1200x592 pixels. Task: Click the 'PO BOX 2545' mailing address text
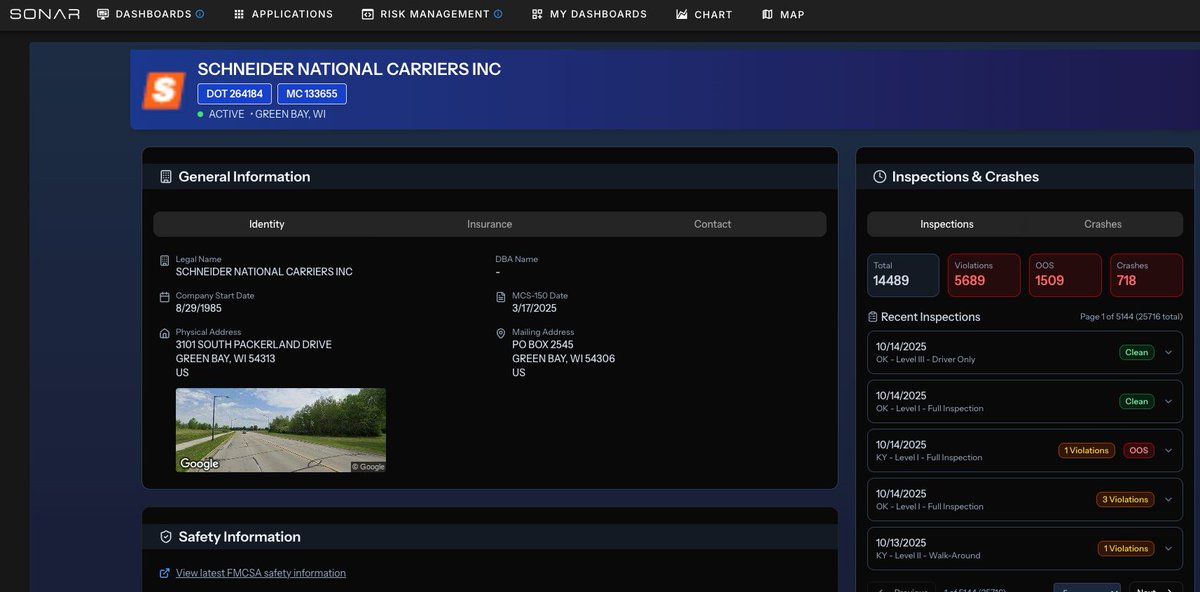[x=545, y=345]
